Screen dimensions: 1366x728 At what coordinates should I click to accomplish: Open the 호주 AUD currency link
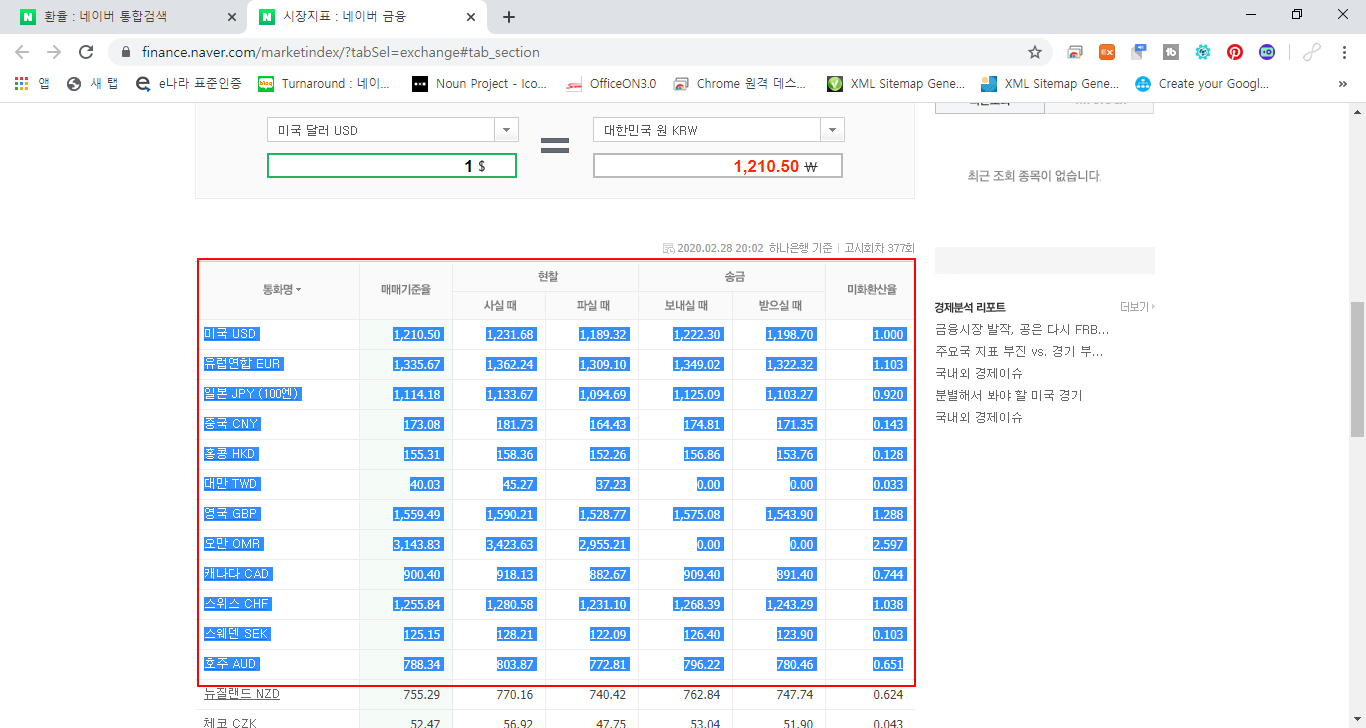click(231, 664)
